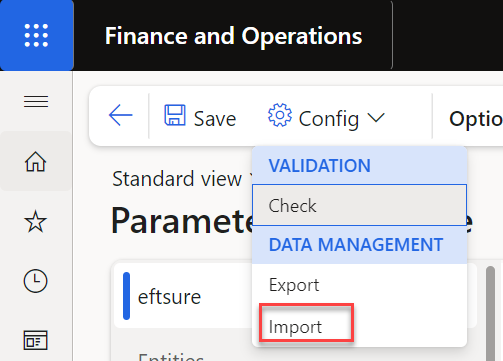Click the back arrow
The width and height of the screenshot is (503, 361).
120,115
